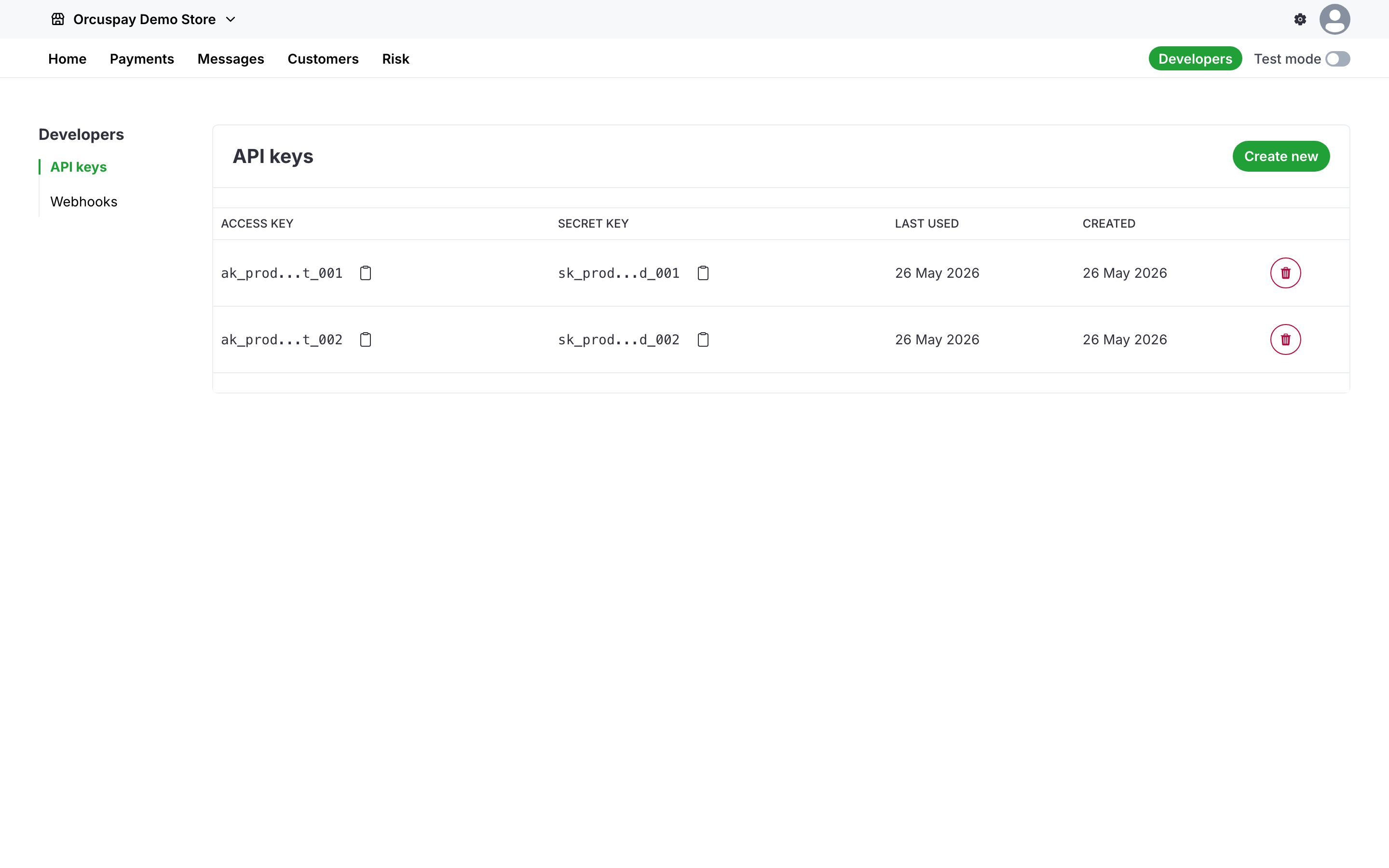Click the API keys panel heading
Image resolution: width=1389 pixels, height=868 pixels.
coord(272,156)
